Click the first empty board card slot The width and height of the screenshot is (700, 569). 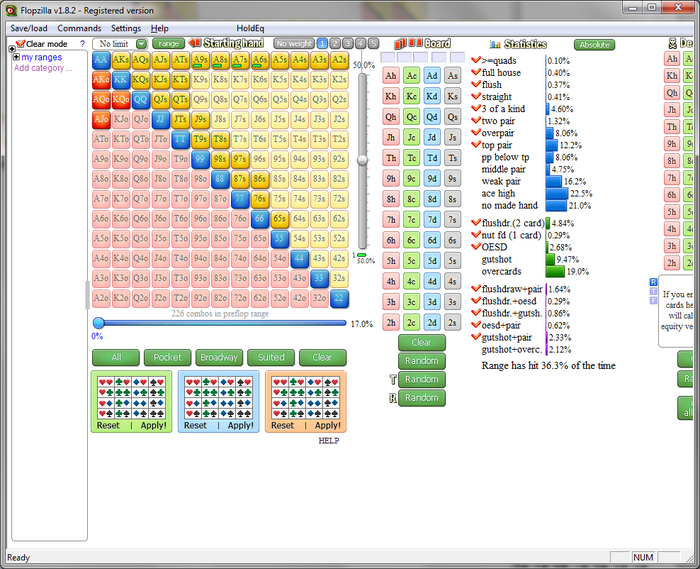[388, 57]
